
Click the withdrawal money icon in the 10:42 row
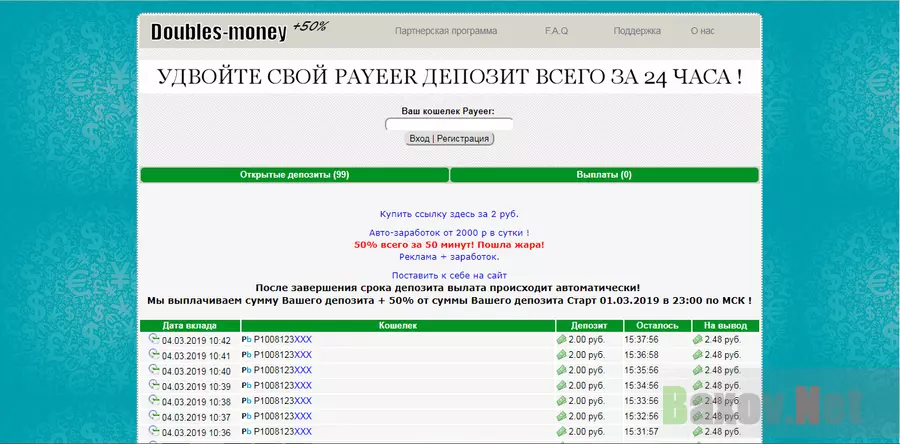click(x=697, y=340)
